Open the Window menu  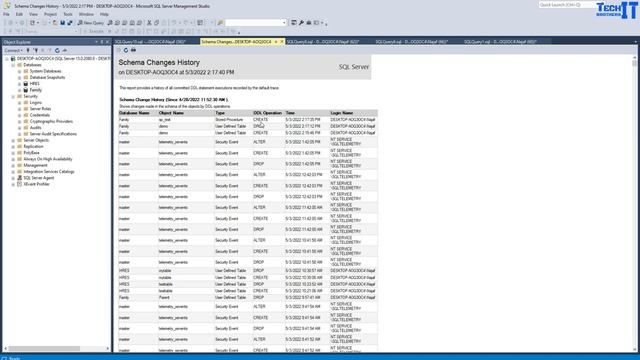(86, 14)
